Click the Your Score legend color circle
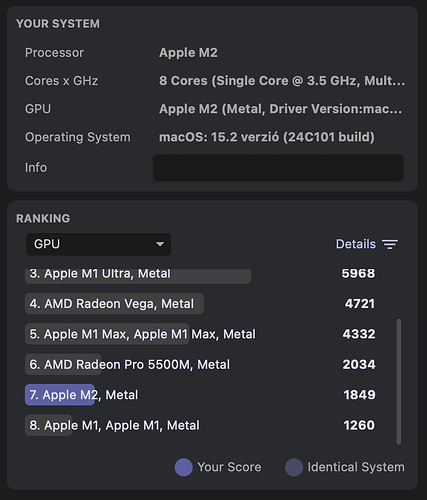The width and height of the screenshot is (427, 500). coord(184,467)
